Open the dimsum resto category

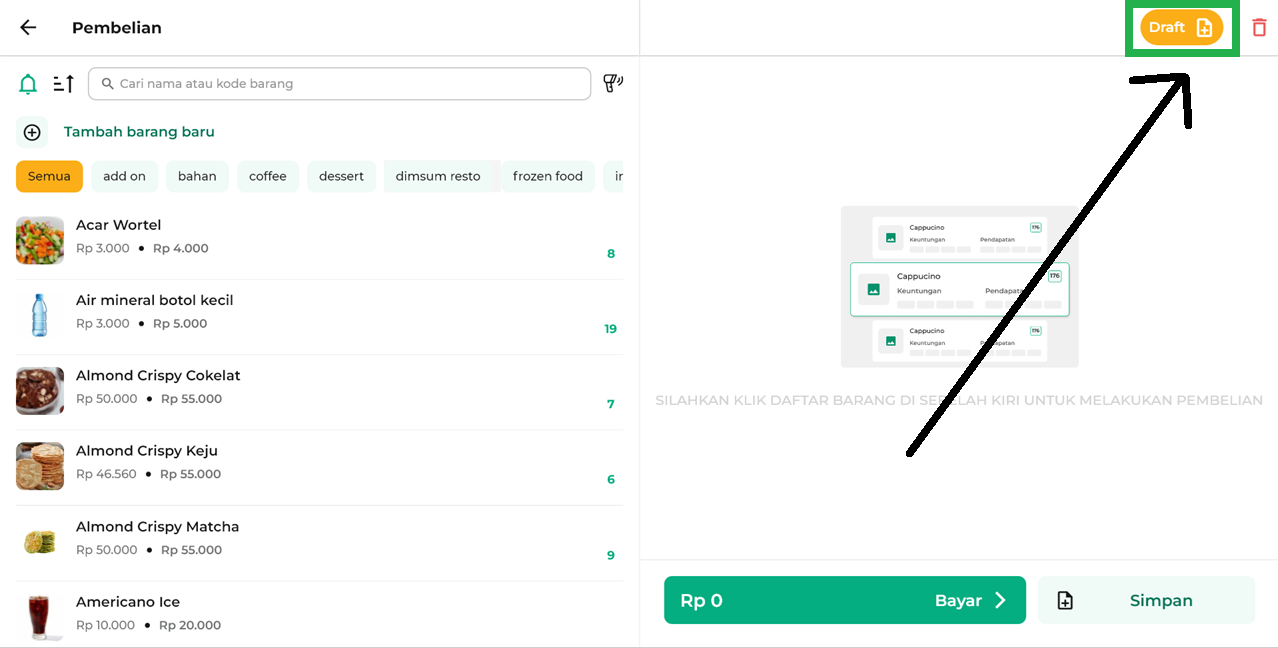coord(438,176)
